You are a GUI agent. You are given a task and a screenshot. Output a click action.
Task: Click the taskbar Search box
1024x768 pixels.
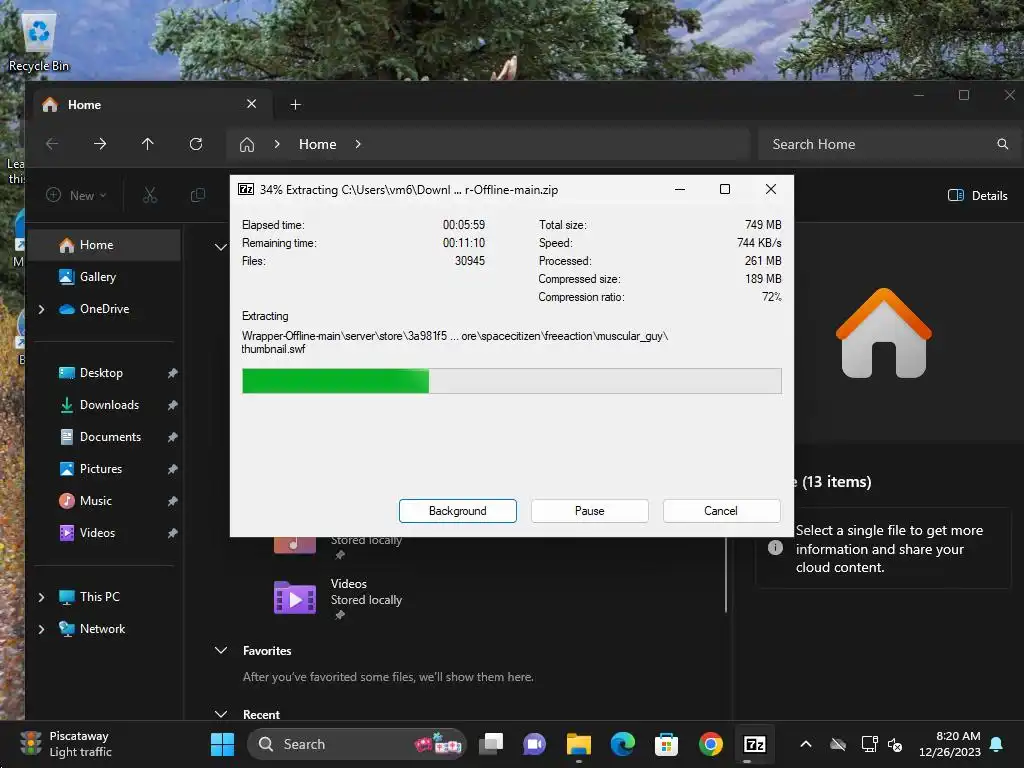coord(357,744)
